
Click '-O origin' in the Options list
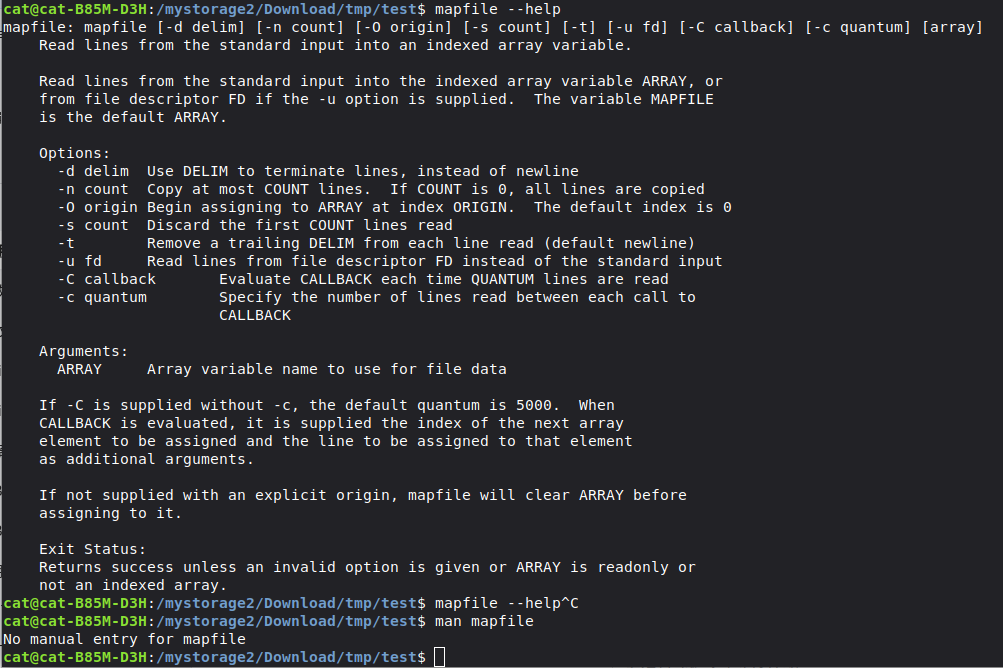click(97, 207)
